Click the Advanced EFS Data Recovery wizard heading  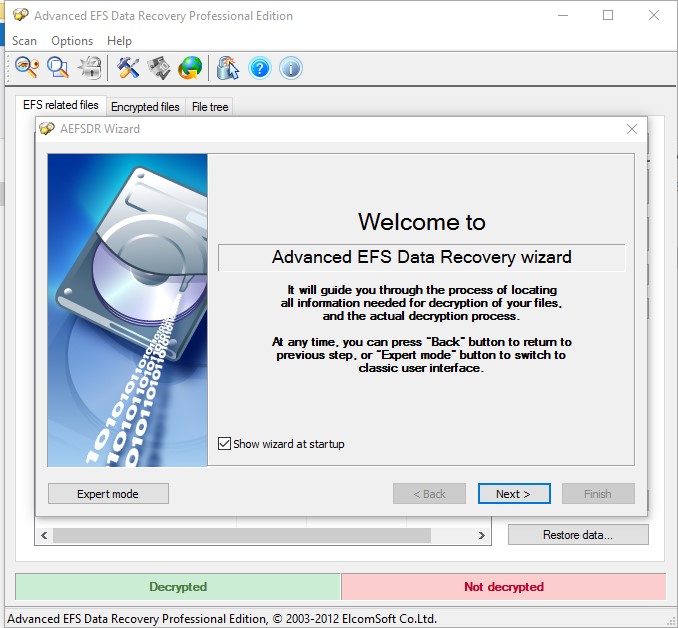coord(422,257)
